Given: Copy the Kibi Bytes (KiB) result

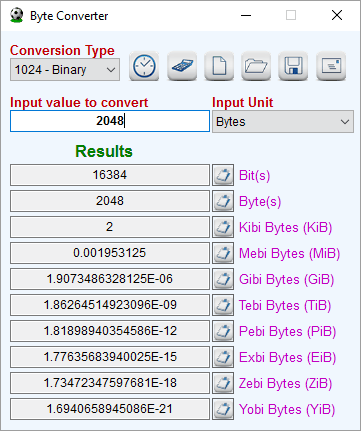Looking at the screenshot, I should tap(223, 227).
